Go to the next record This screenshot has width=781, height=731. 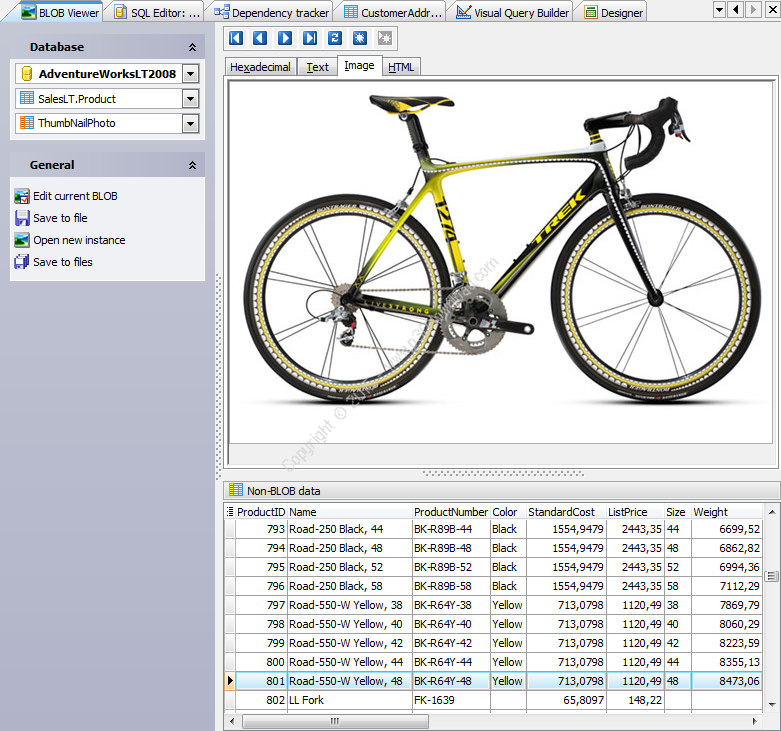(285, 38)
